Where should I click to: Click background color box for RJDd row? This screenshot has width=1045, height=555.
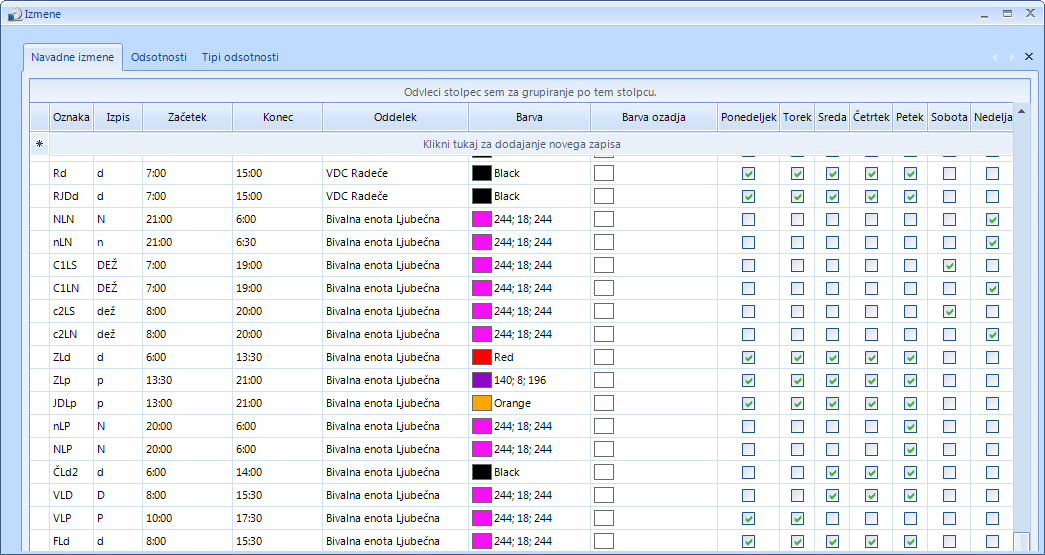604,196
